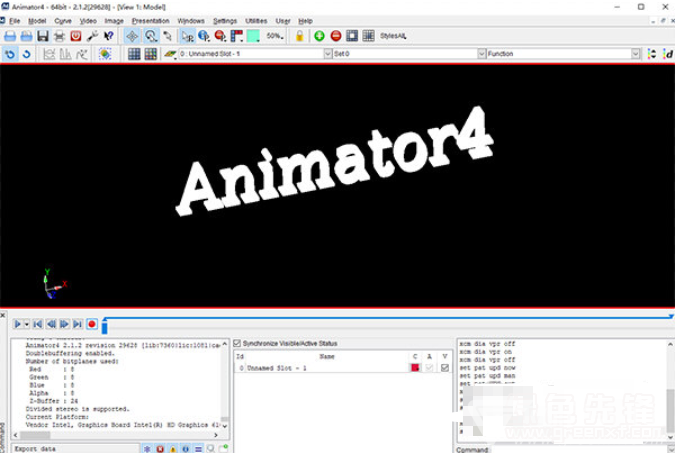Click the Export data field
Screen dimensions: 675x453
click(x=75, y=449)
